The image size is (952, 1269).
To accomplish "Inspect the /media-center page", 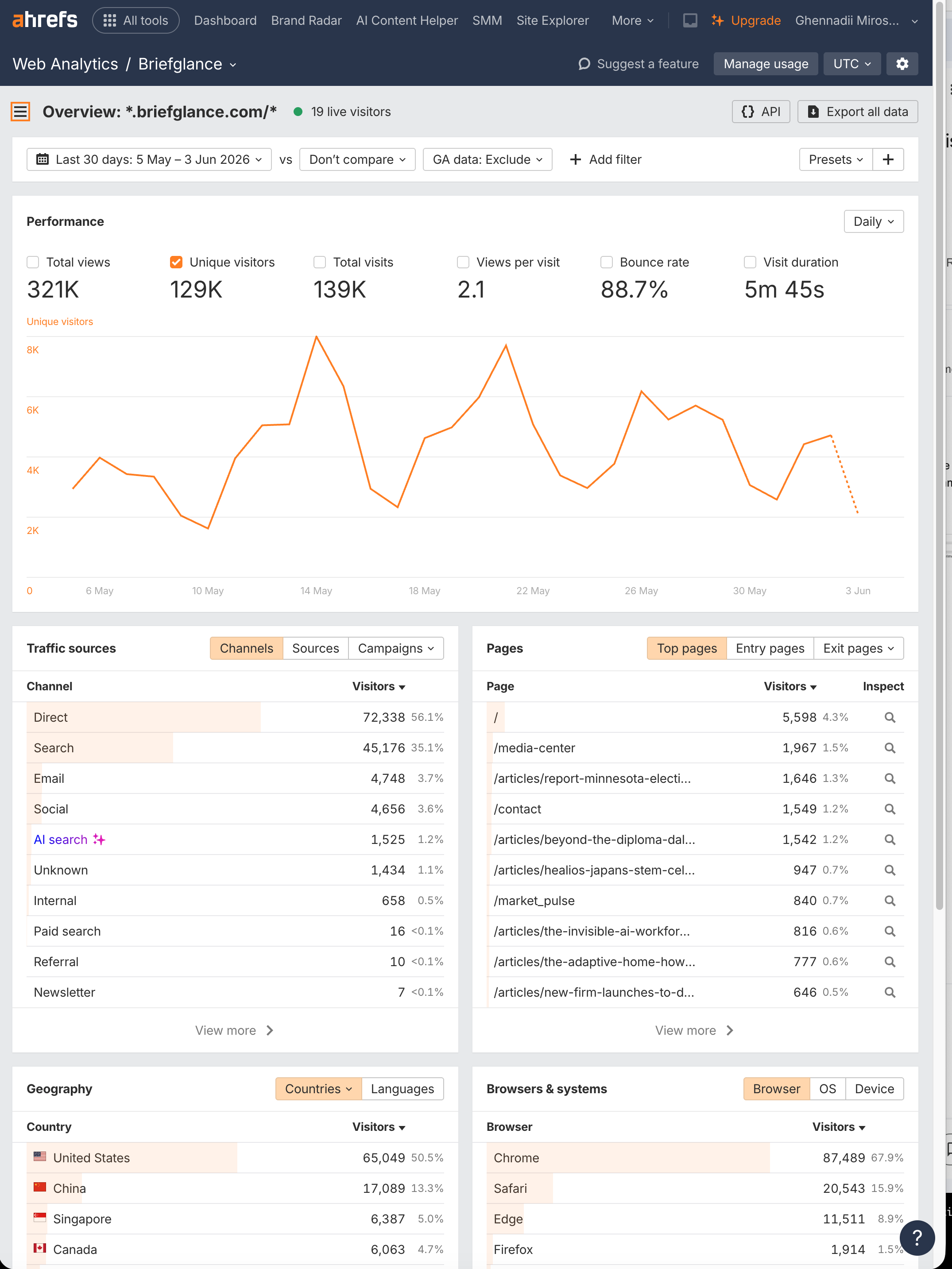I will tap(890, 747).
